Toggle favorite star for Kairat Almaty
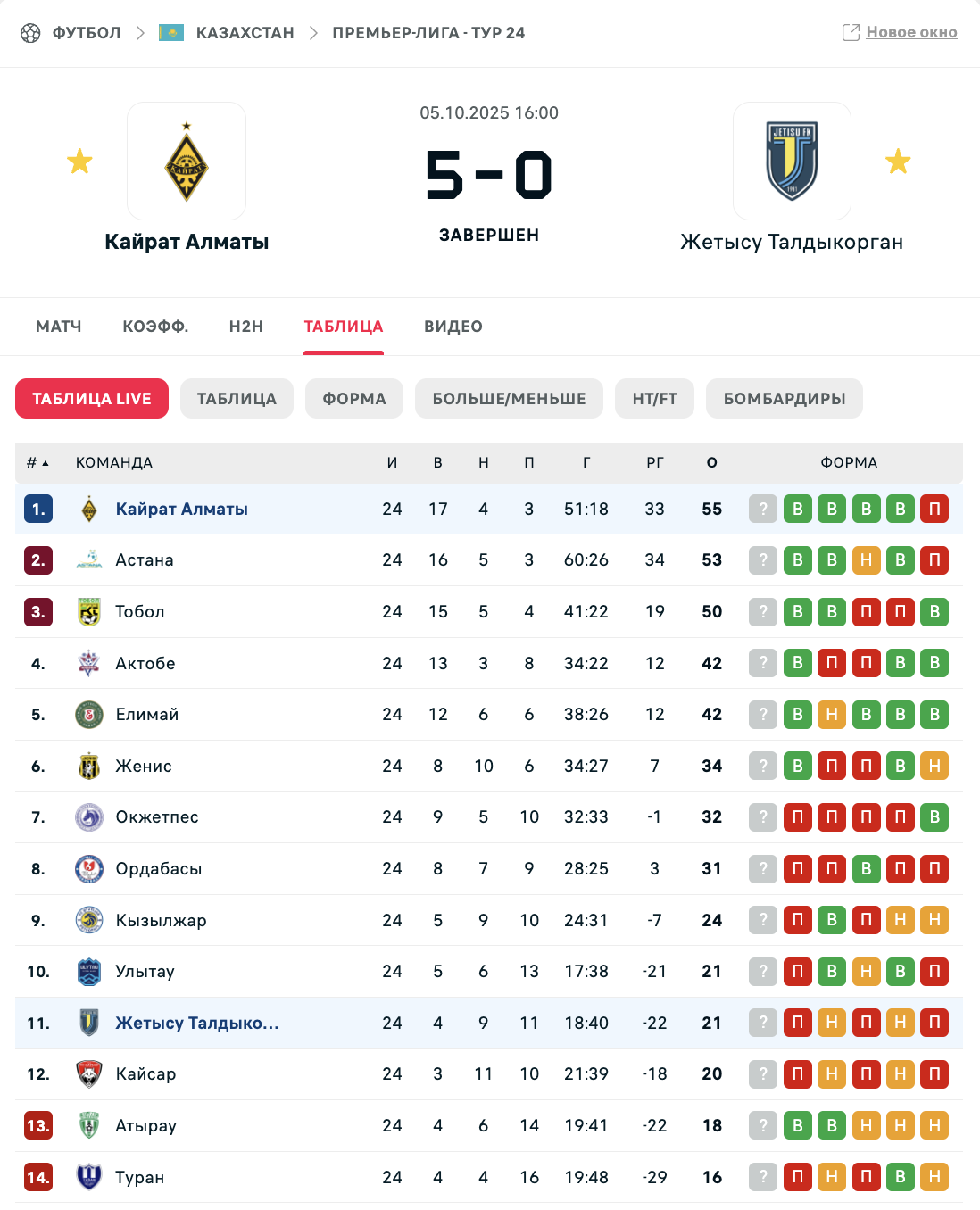This screenshot has height=1210, width=980. [79, 162]
